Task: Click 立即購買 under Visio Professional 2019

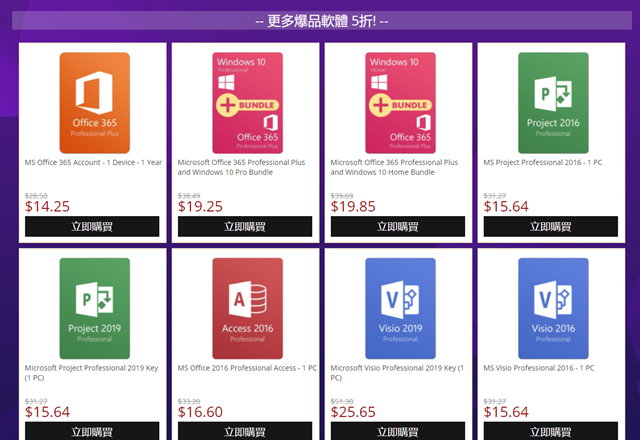Action: click(398, 431)
